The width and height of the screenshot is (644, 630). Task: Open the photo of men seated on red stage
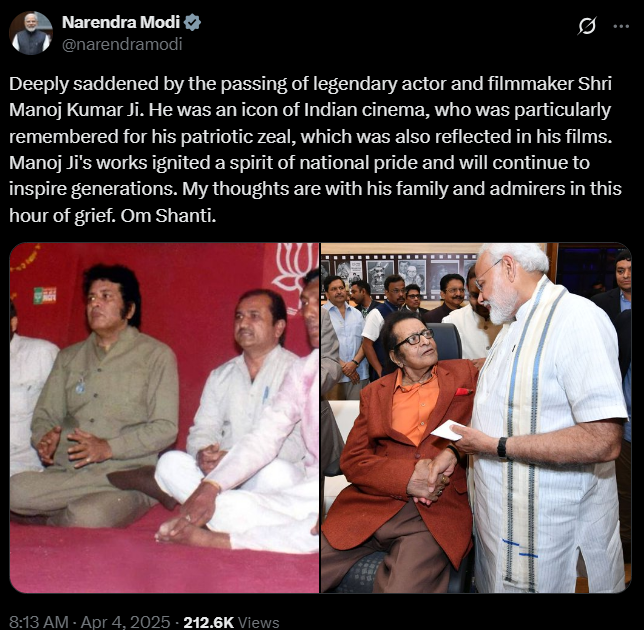point(164,418)
